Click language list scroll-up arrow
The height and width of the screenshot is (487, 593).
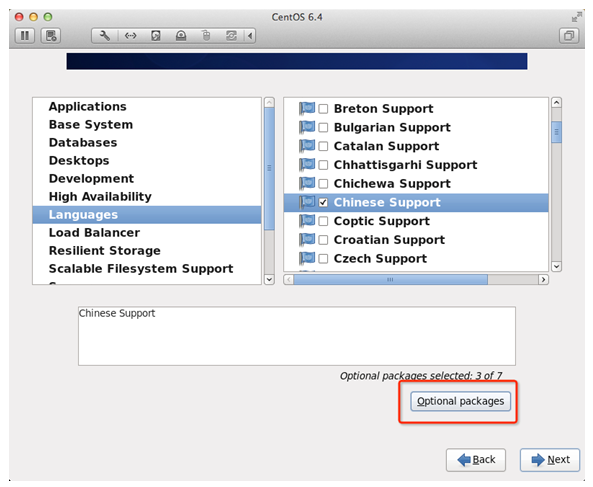click(x=556, y=102)
